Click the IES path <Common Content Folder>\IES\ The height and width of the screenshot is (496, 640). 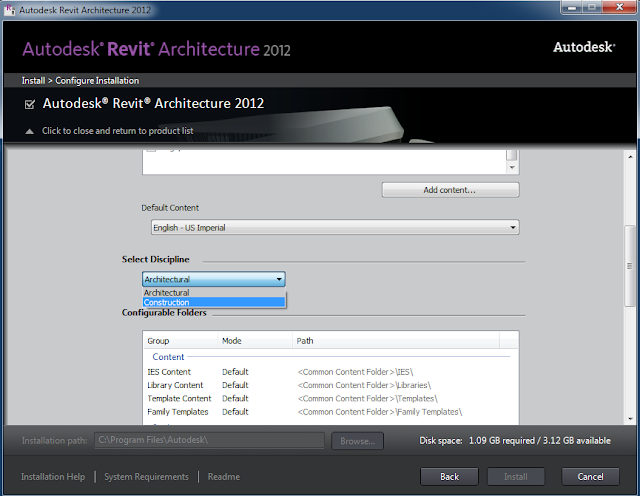pos(355,372)
